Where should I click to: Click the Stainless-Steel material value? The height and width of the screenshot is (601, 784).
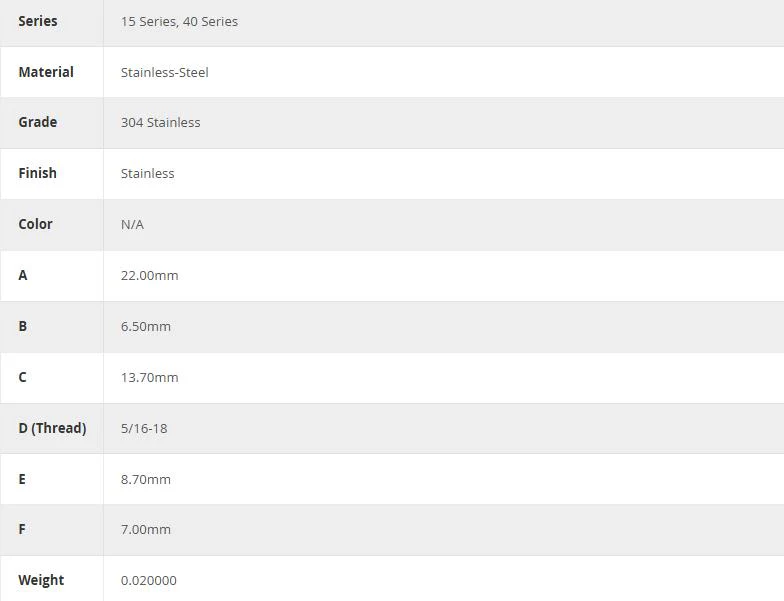click(x=164, y=72)
